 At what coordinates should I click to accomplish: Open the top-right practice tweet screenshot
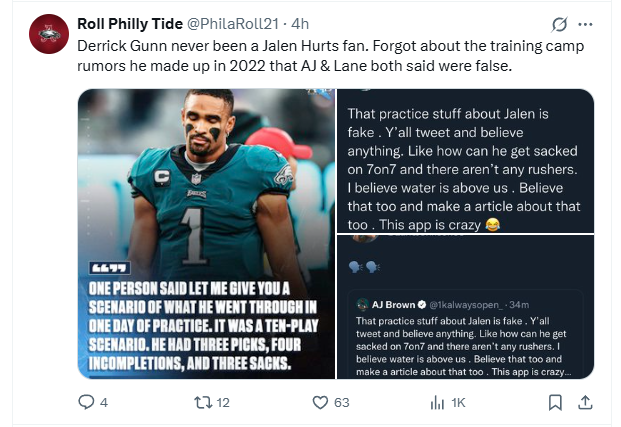pos(468,160)
